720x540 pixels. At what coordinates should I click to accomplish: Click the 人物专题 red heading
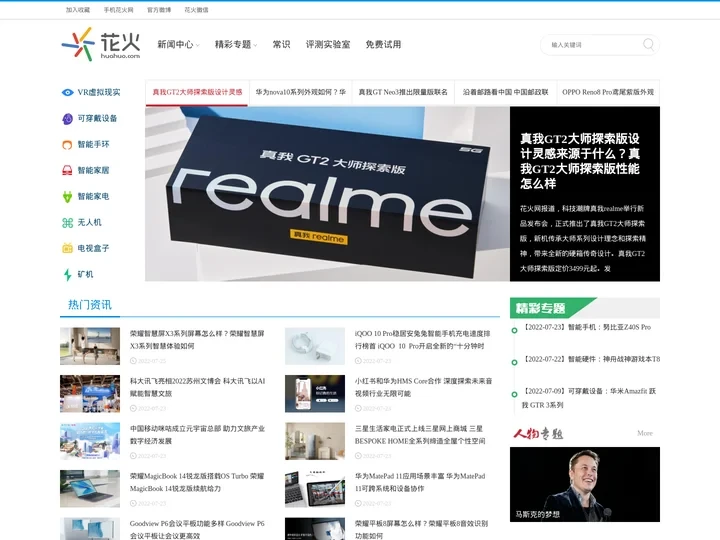(x=538, y=433)
